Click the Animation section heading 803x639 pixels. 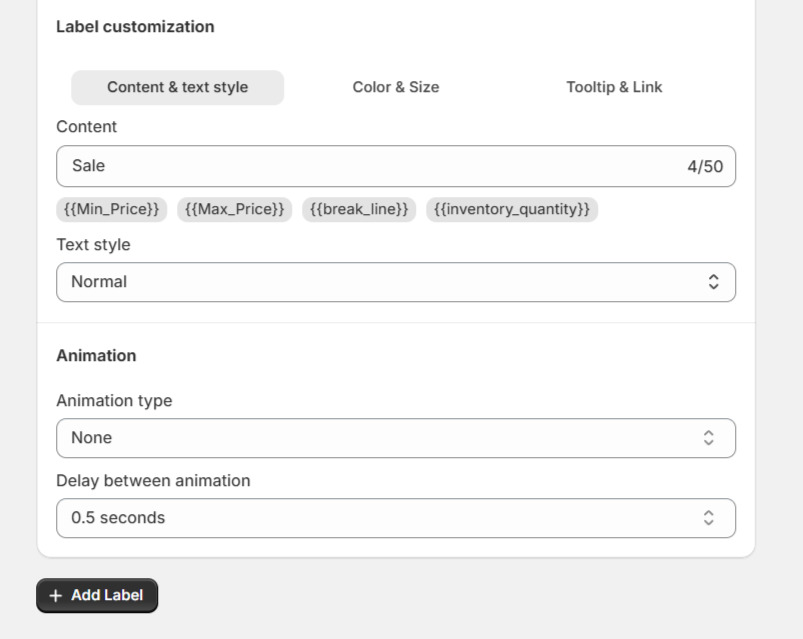pos(96,355)
